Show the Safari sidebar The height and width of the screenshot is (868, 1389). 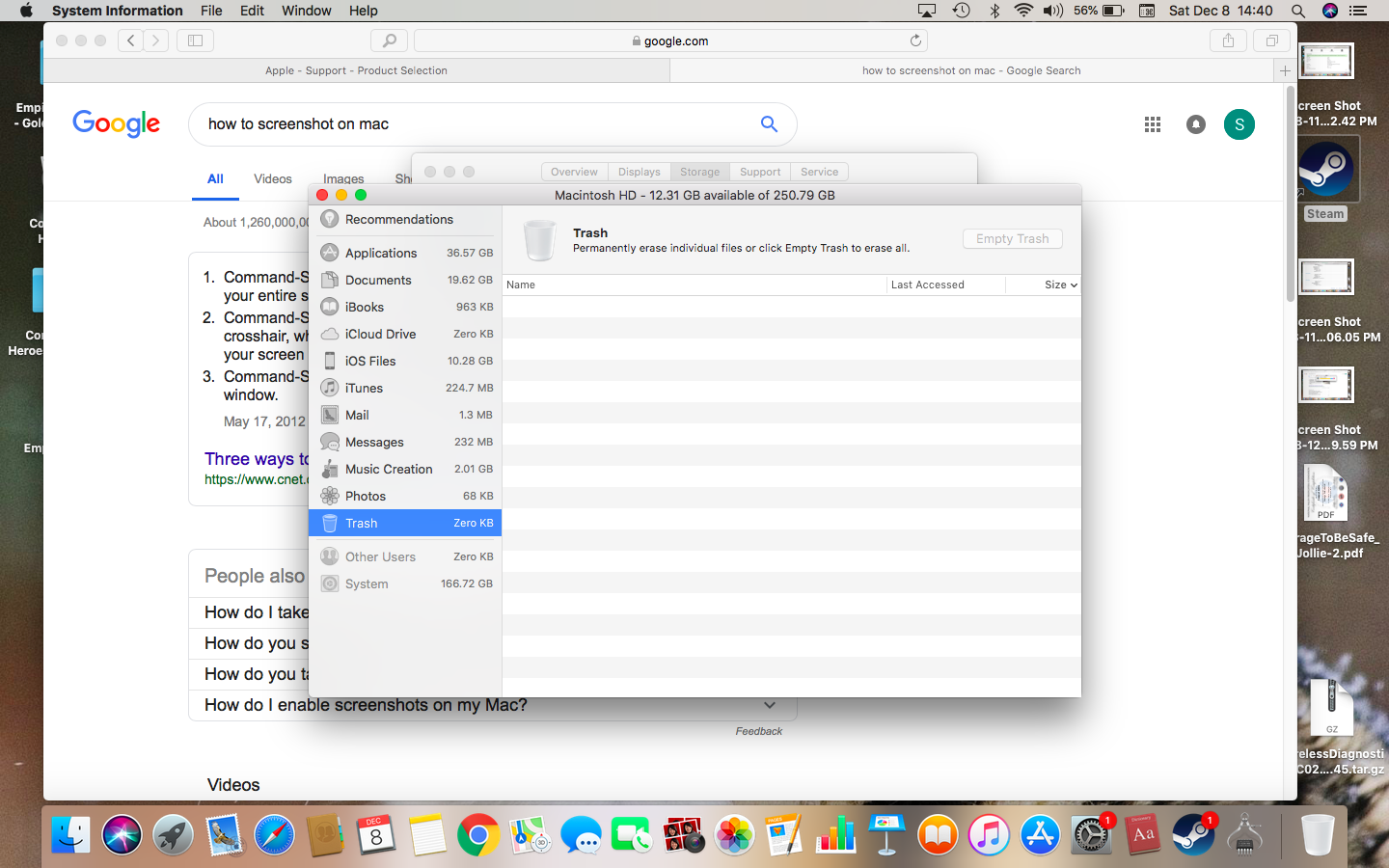click(195, 41)
